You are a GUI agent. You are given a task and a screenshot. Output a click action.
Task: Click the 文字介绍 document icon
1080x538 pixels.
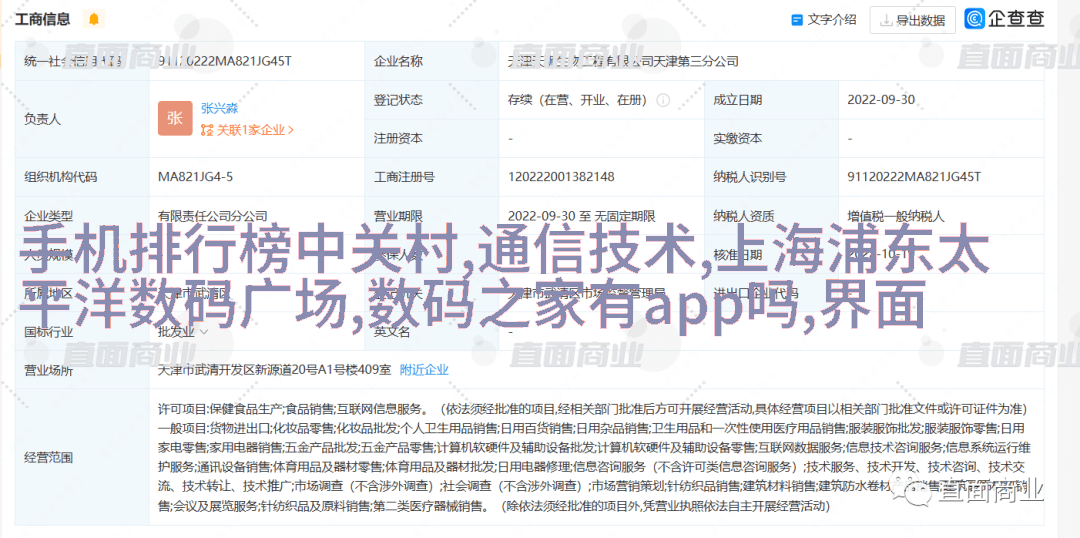(x=797, y=20)
